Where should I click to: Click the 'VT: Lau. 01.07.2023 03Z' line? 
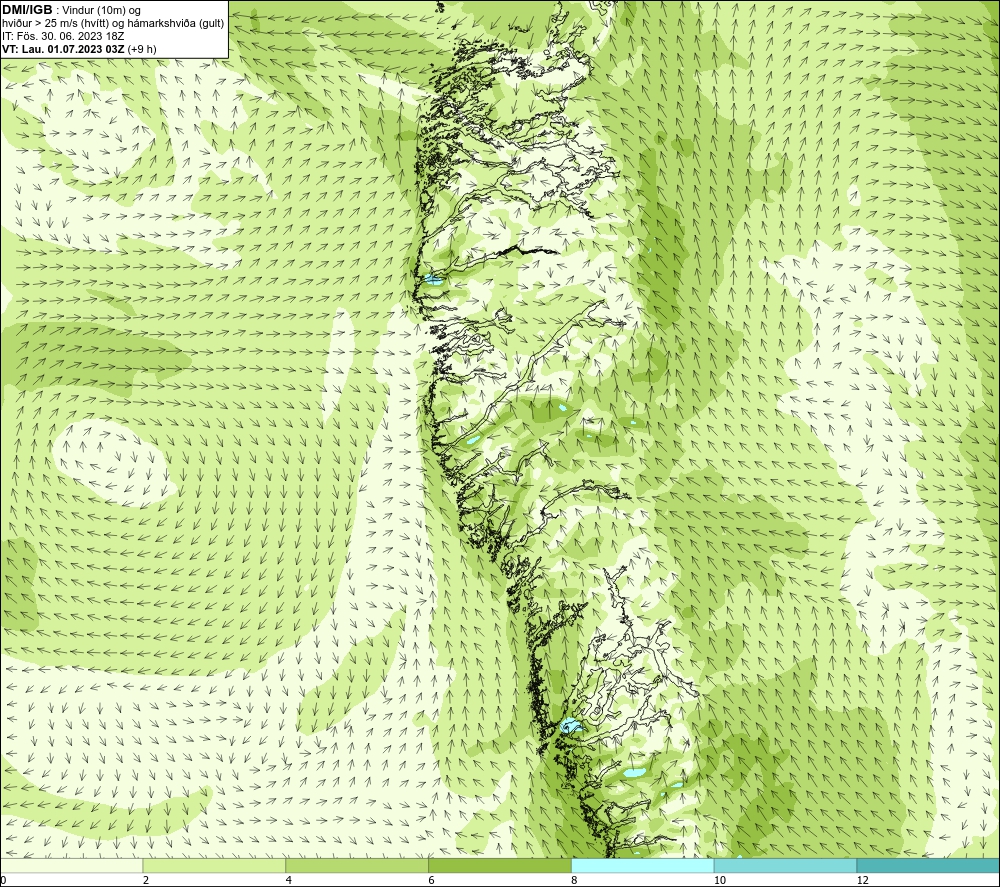(x=79, y=49)
